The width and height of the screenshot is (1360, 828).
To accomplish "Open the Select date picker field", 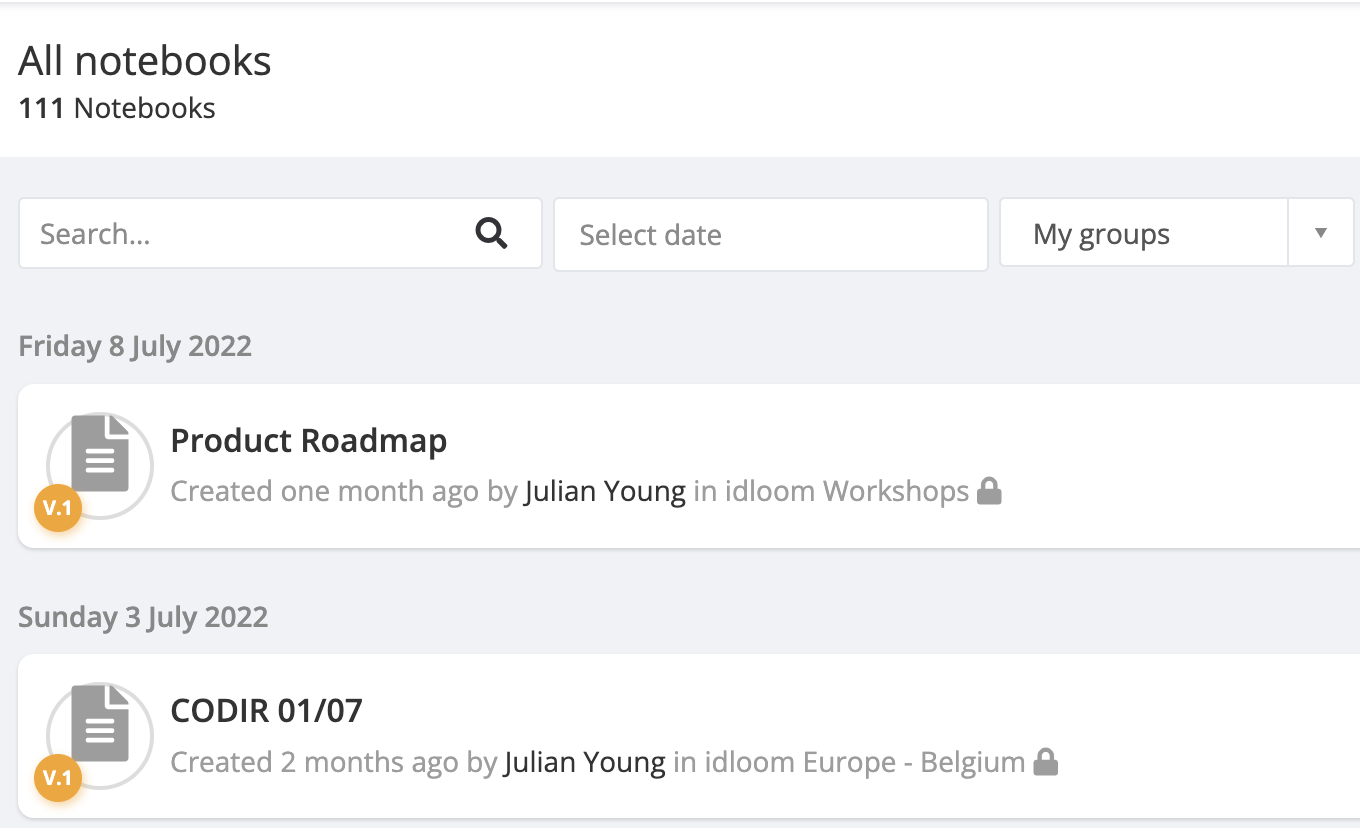I will (x=770, y=234).
